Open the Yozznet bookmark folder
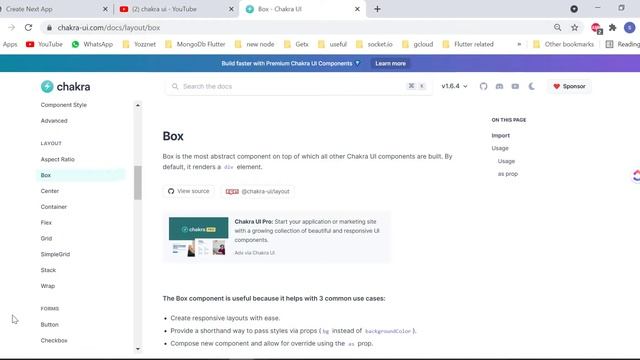 click(x=139, y=44)
